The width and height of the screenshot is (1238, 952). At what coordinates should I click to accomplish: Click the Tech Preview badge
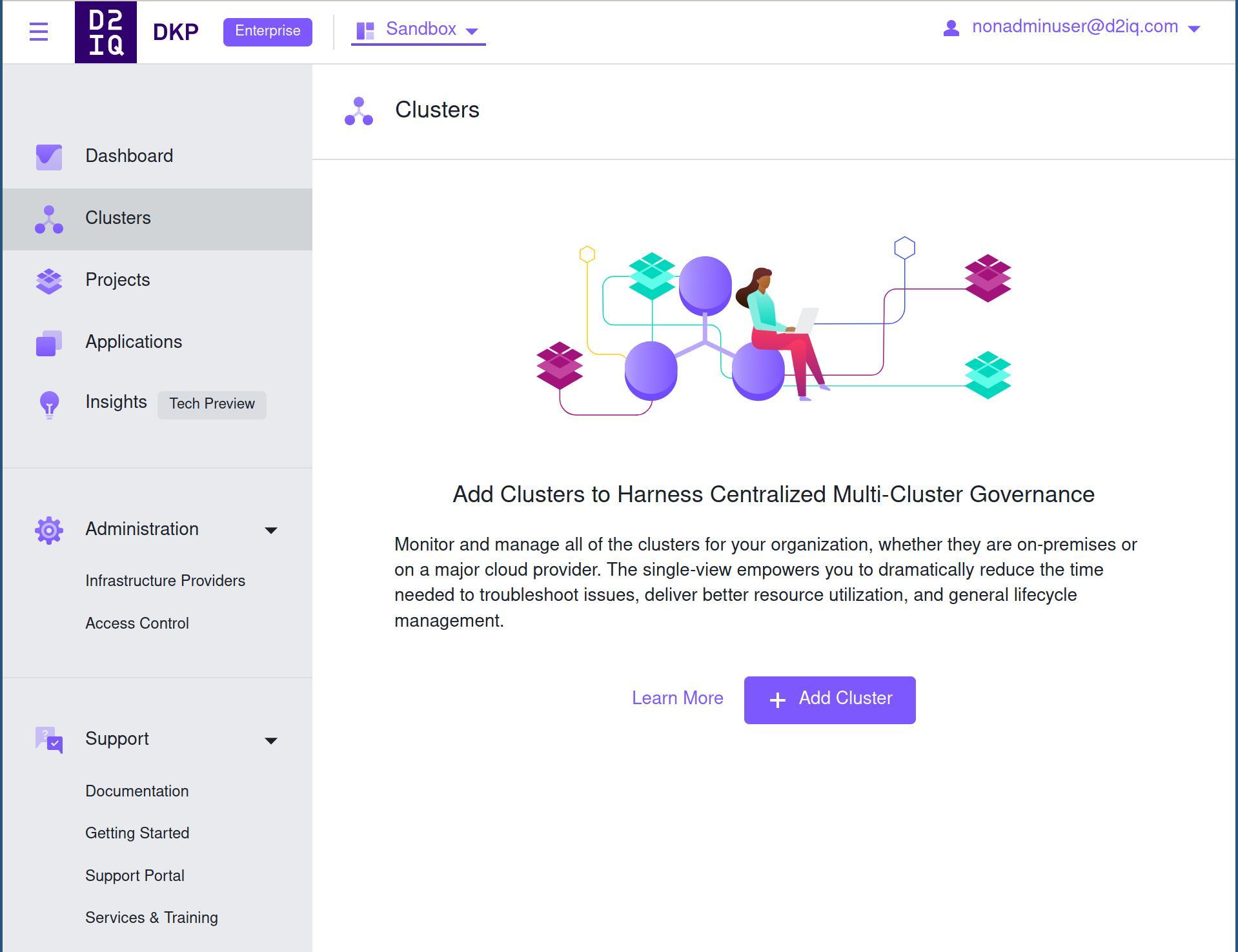[212, 405]
